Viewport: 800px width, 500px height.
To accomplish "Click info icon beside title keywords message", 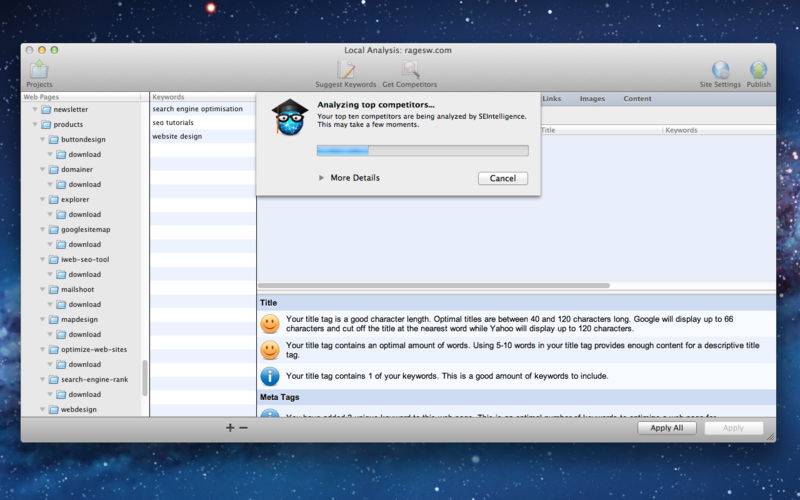I will 270,377.
